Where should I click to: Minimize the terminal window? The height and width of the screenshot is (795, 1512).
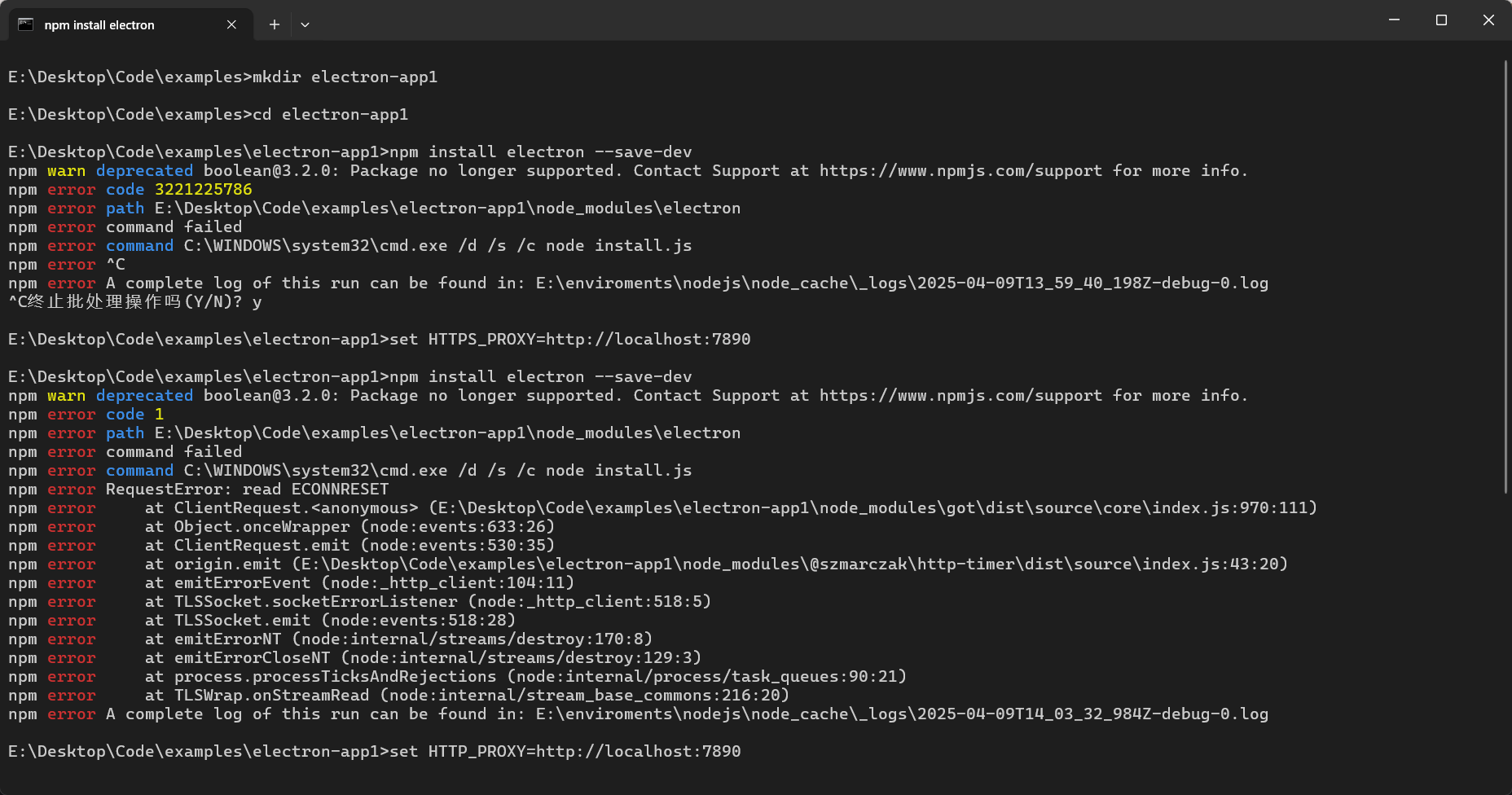coord(1394,20)
